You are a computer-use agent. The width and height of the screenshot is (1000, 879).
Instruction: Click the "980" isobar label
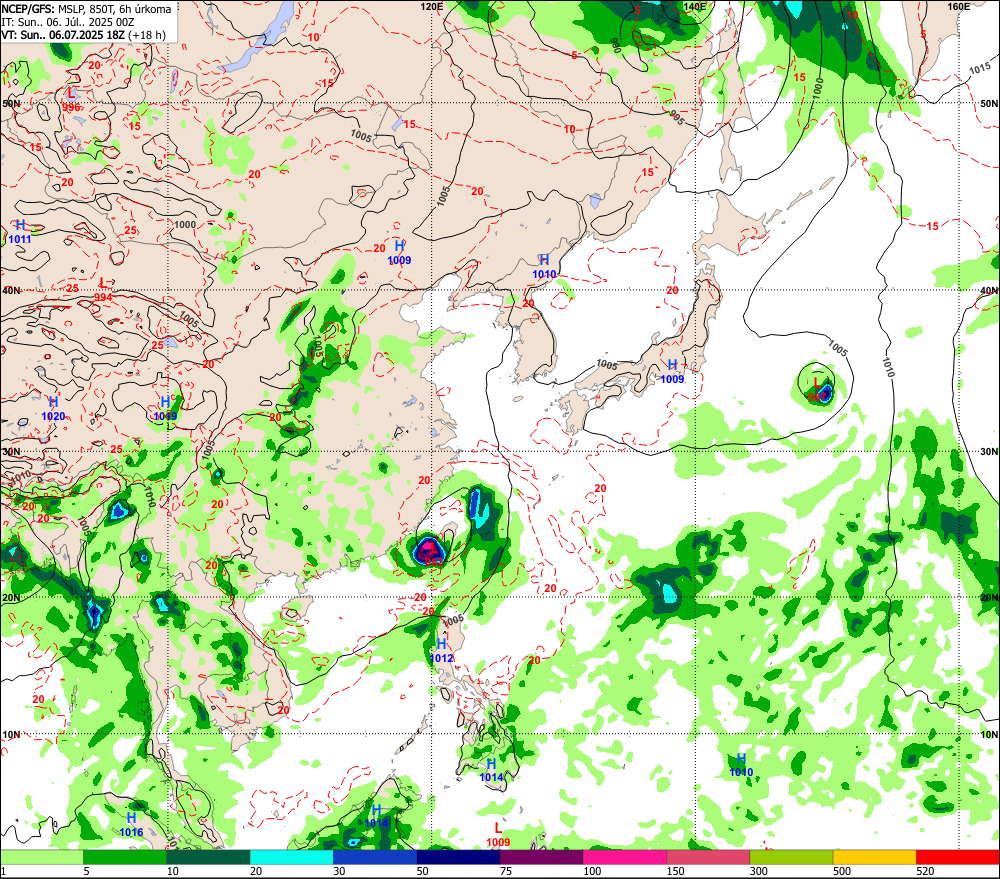[x=615, y=45]
